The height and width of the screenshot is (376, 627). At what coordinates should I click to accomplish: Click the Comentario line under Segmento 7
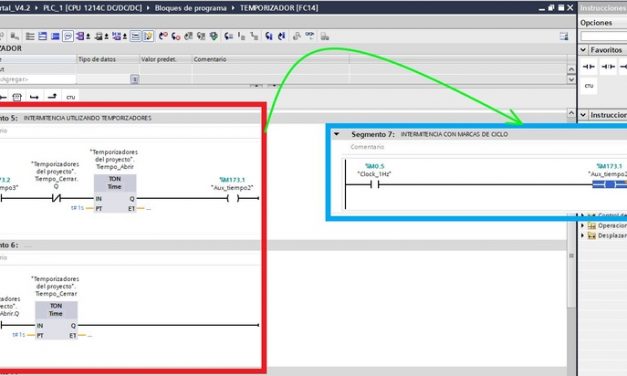click(x=367, y=147)
